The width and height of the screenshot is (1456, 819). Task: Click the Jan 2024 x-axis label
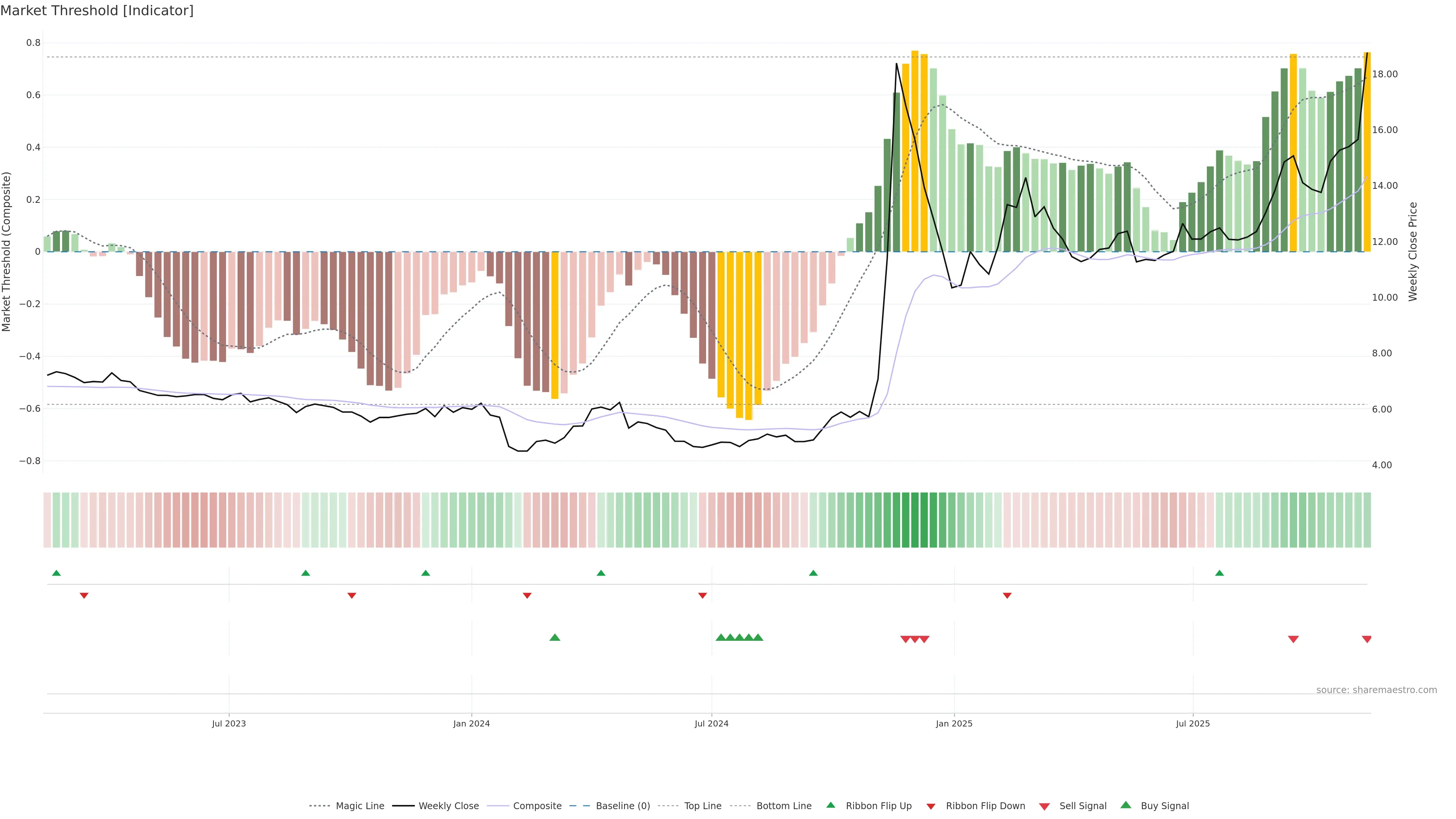[471, 723]
